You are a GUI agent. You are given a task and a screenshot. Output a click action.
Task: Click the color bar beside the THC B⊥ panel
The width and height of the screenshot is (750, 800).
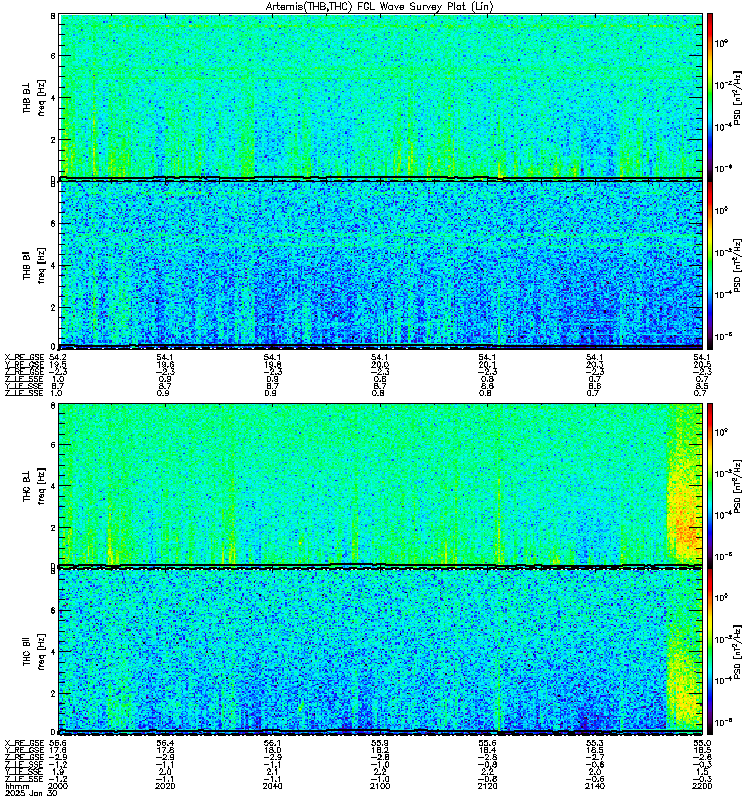click(709, 485)
